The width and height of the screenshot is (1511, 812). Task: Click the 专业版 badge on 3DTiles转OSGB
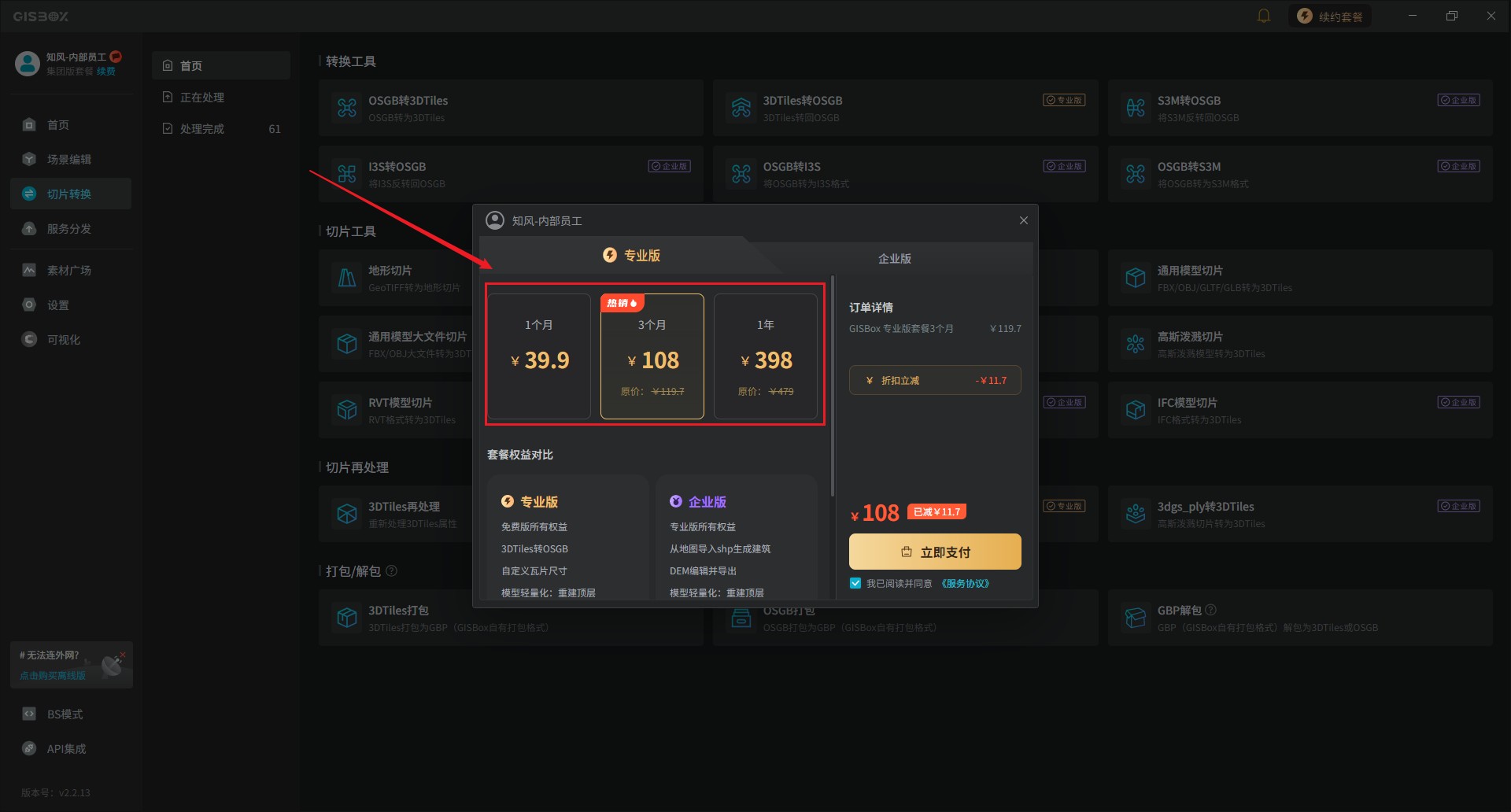pos(1064,100)
